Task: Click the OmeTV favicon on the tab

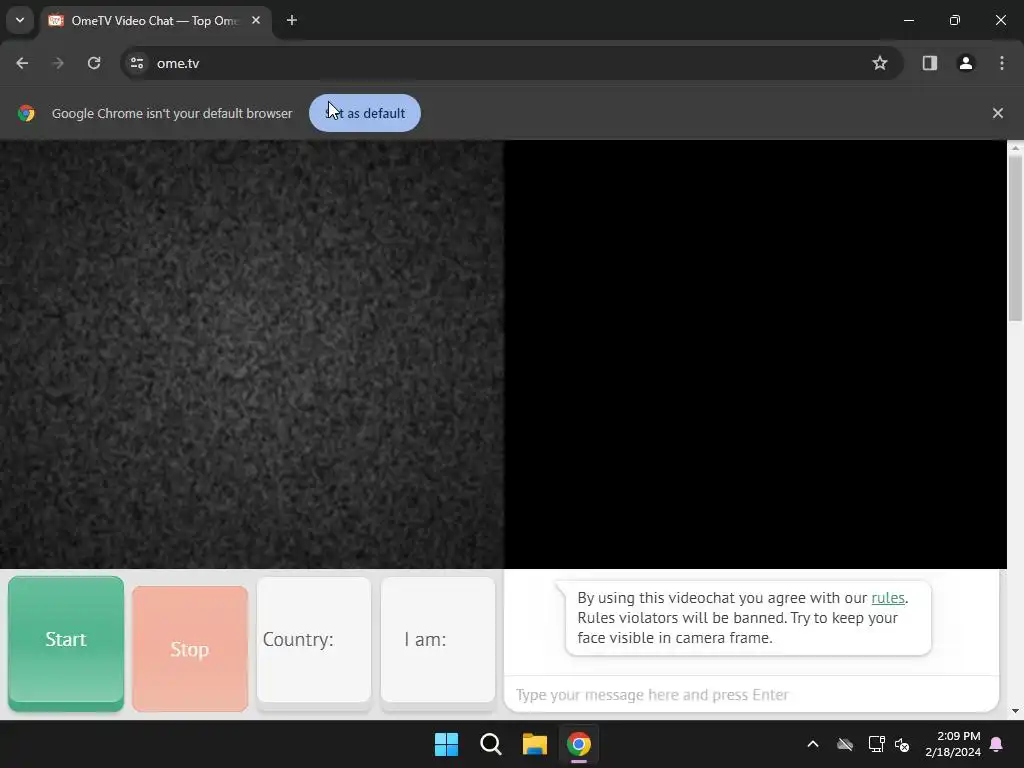Action: coord(56,20)
